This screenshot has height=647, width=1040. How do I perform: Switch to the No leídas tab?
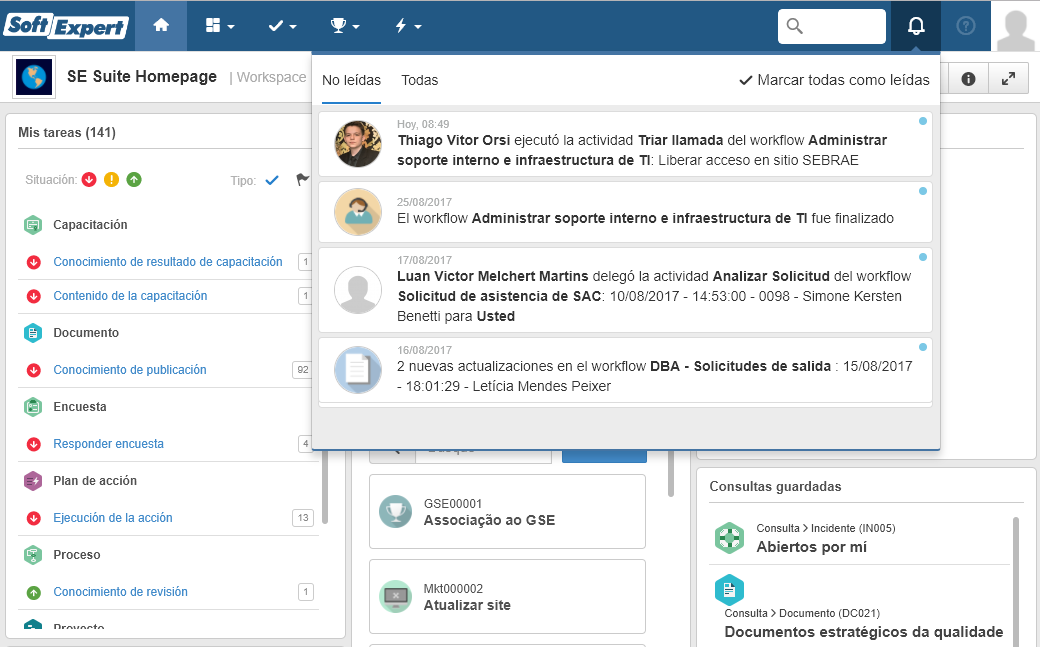[x=352, y=80]
